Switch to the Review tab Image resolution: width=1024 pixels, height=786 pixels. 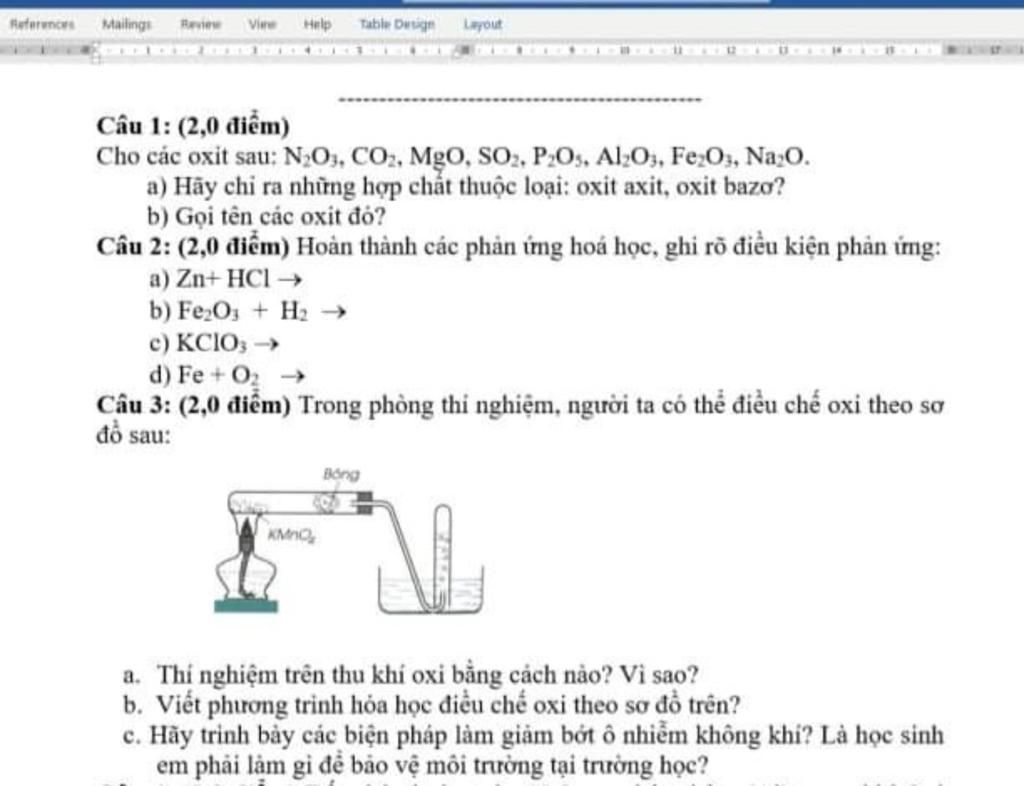[x=200, y=24]
